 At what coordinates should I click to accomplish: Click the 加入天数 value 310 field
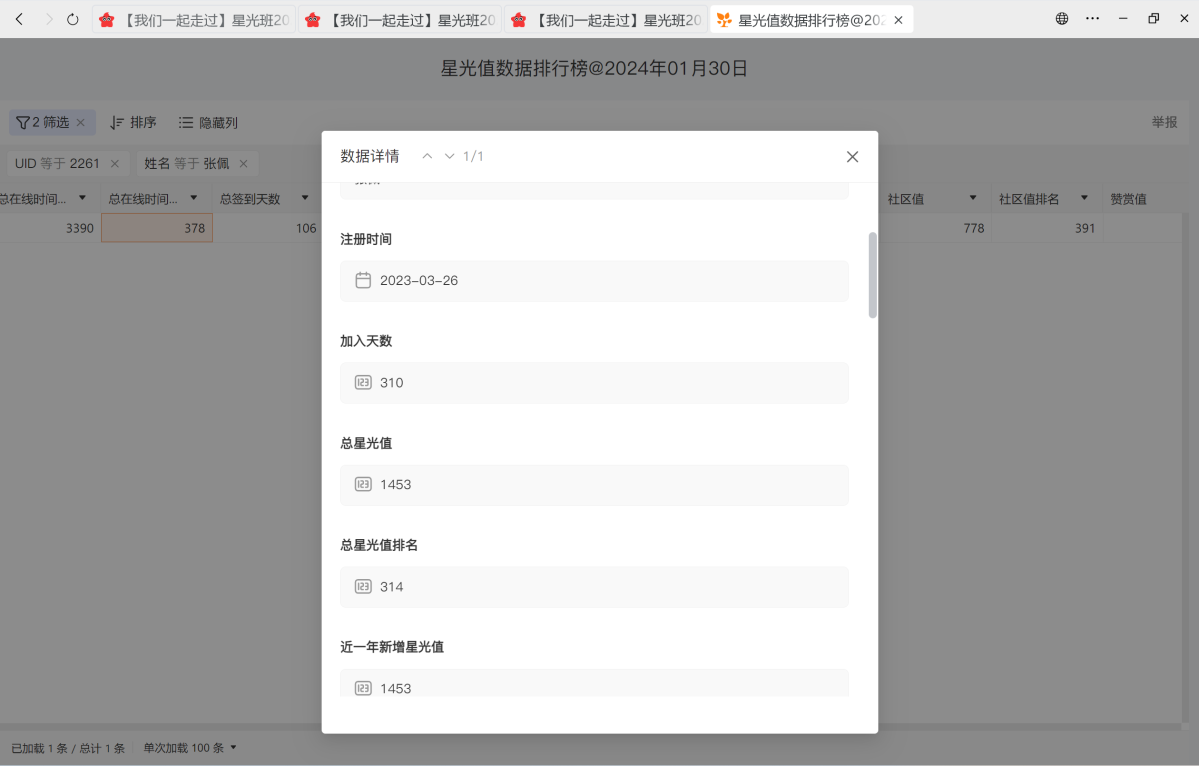click(x=594, y=382)
